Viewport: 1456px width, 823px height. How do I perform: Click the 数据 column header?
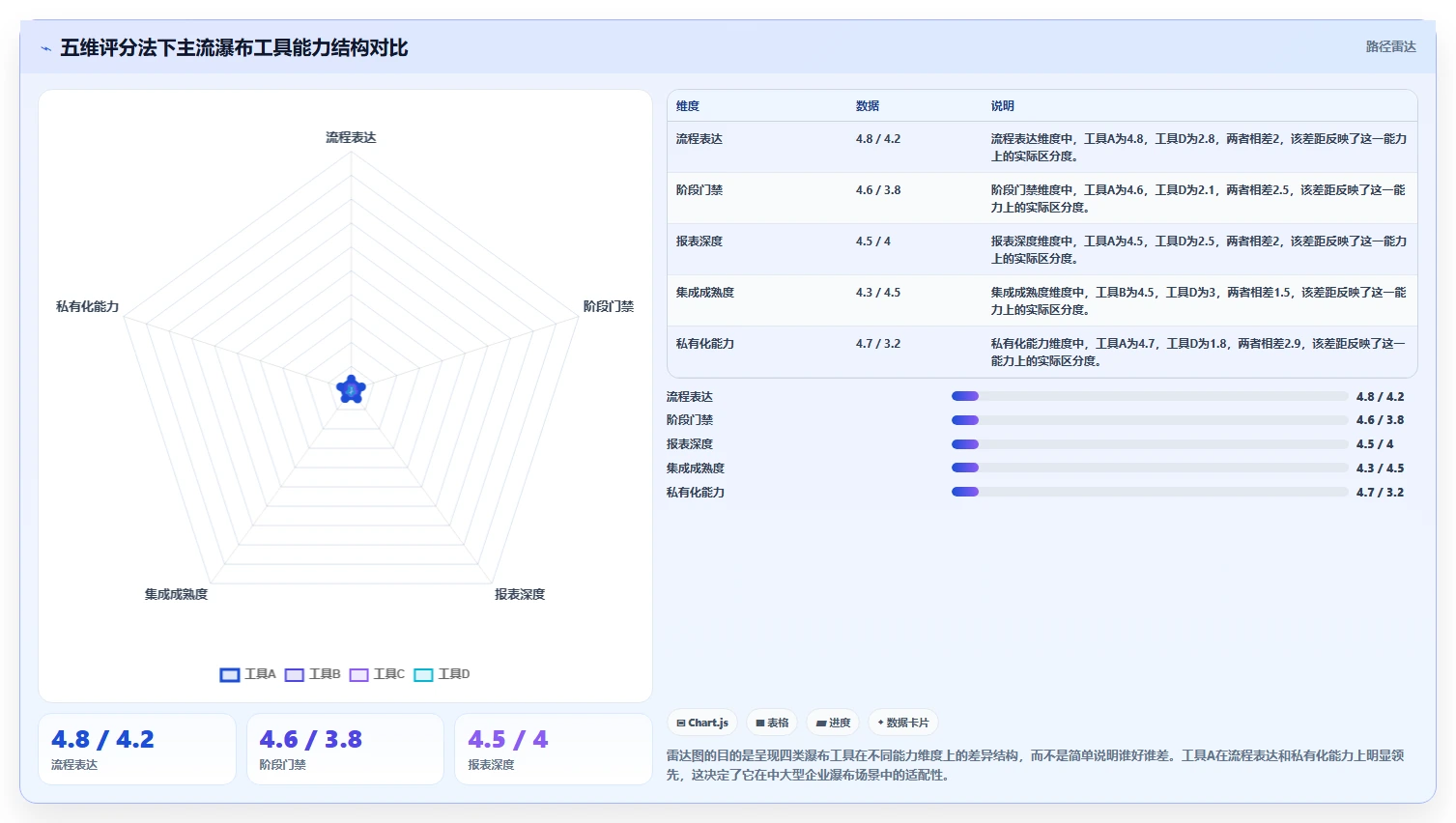pos(868,106)
